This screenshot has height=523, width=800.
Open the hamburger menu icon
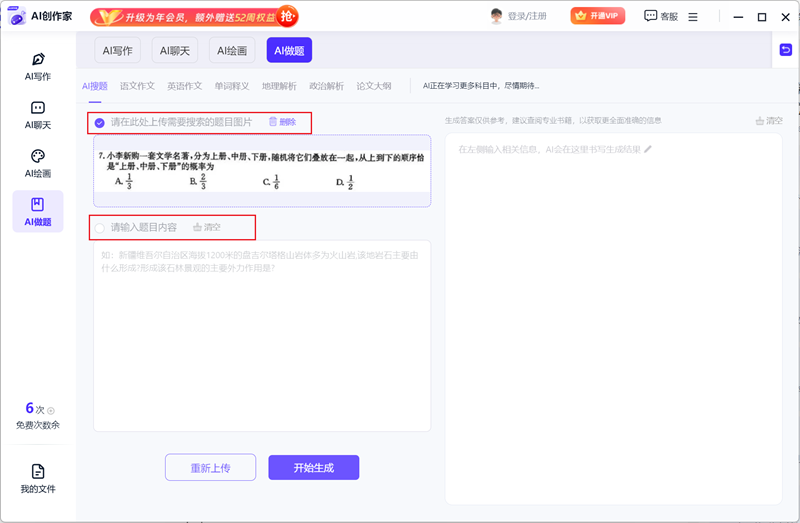coord(693,17)
